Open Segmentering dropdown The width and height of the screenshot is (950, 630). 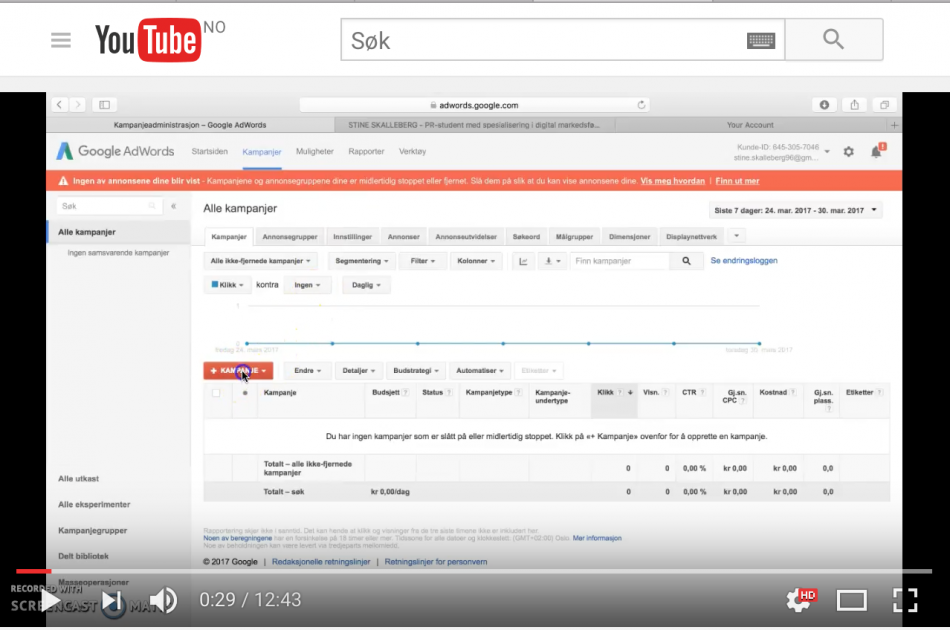361,261
